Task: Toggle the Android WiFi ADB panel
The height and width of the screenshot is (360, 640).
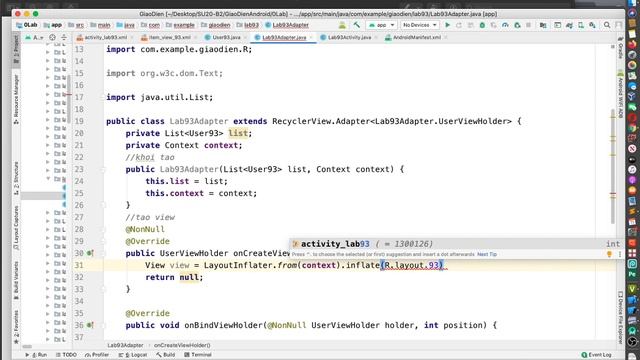Action: (x=620, y=95)
